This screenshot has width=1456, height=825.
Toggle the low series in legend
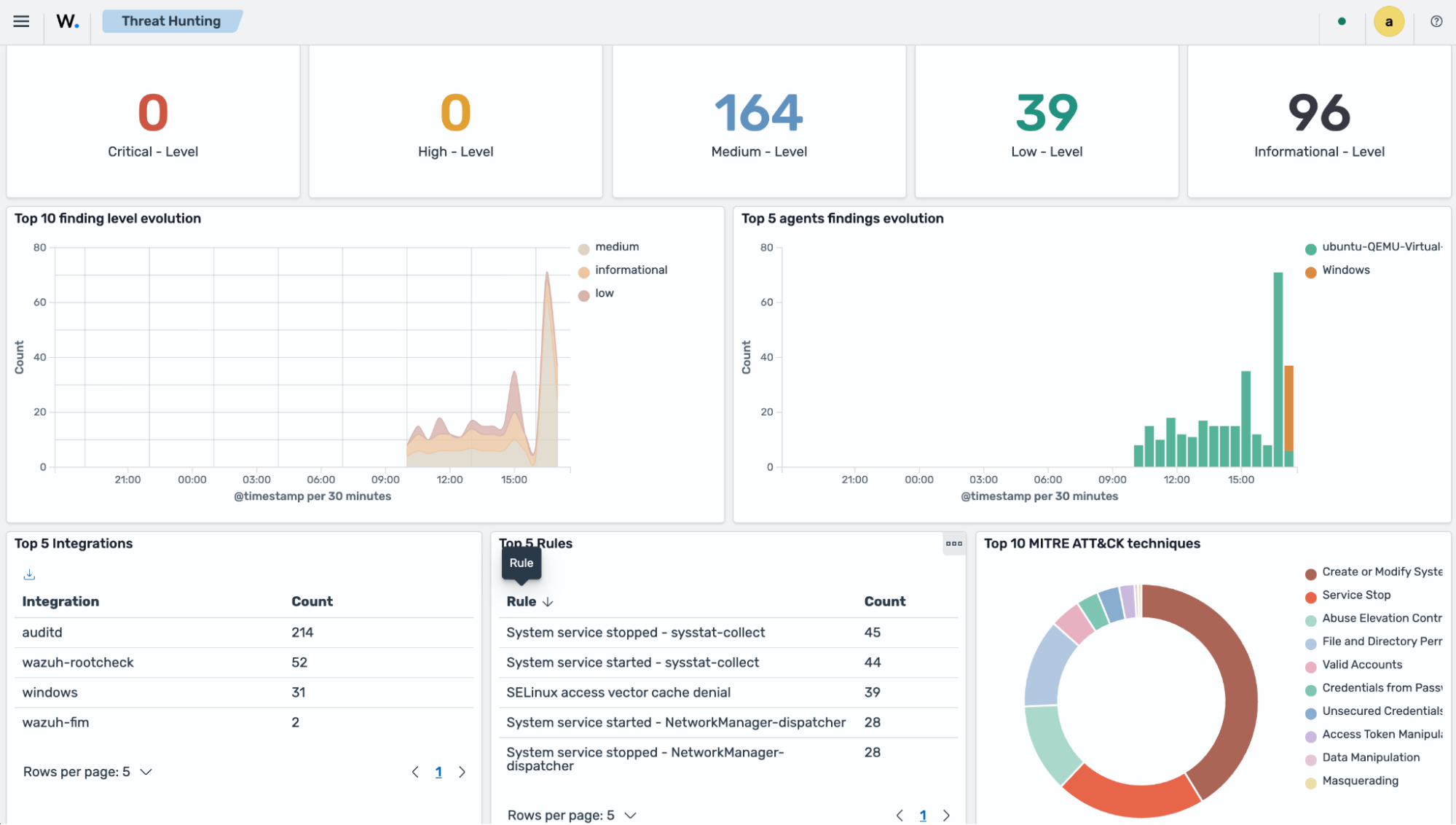tap(604, 294)
